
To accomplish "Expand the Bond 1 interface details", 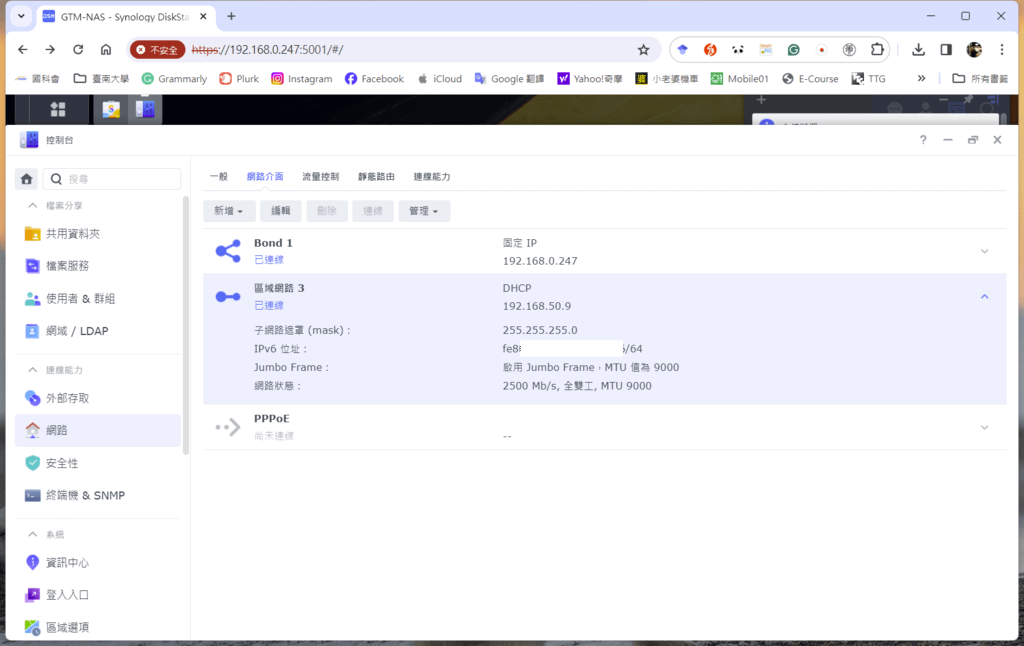I will [x=984, y=251].
